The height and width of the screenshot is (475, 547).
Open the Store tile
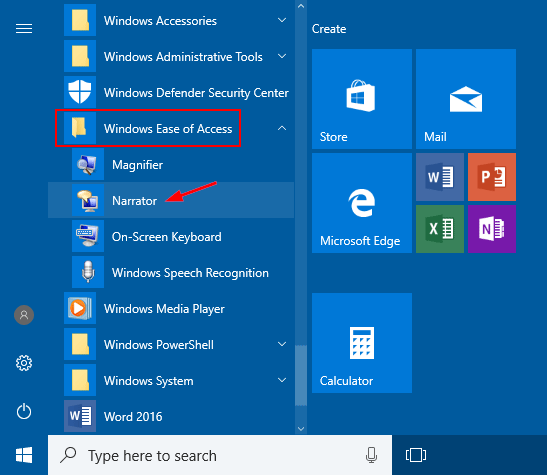[362, 99]
